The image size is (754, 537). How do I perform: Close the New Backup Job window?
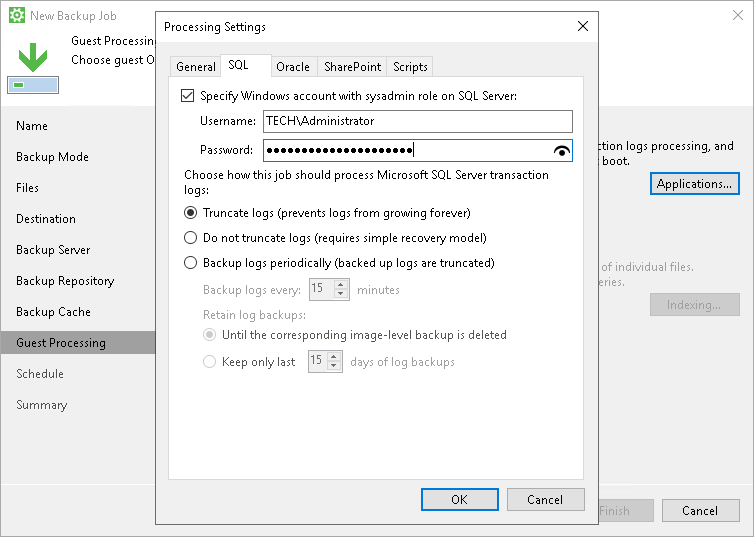pyautogui.click(x=738, y=15)
